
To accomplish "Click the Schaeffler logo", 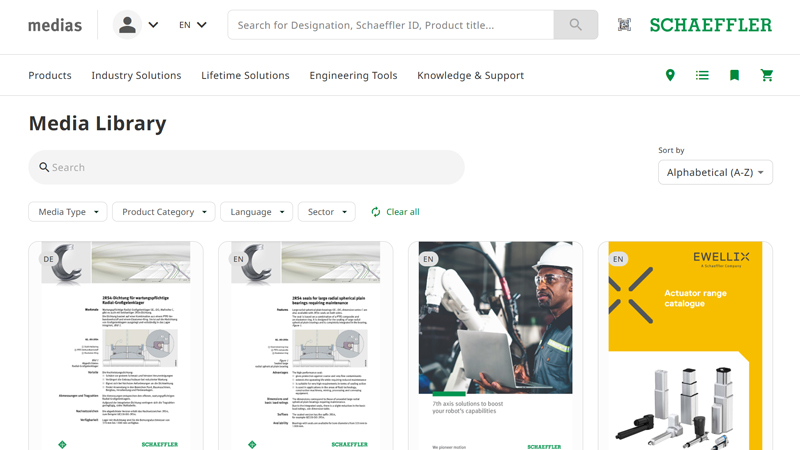I will (x=710, y=25).
